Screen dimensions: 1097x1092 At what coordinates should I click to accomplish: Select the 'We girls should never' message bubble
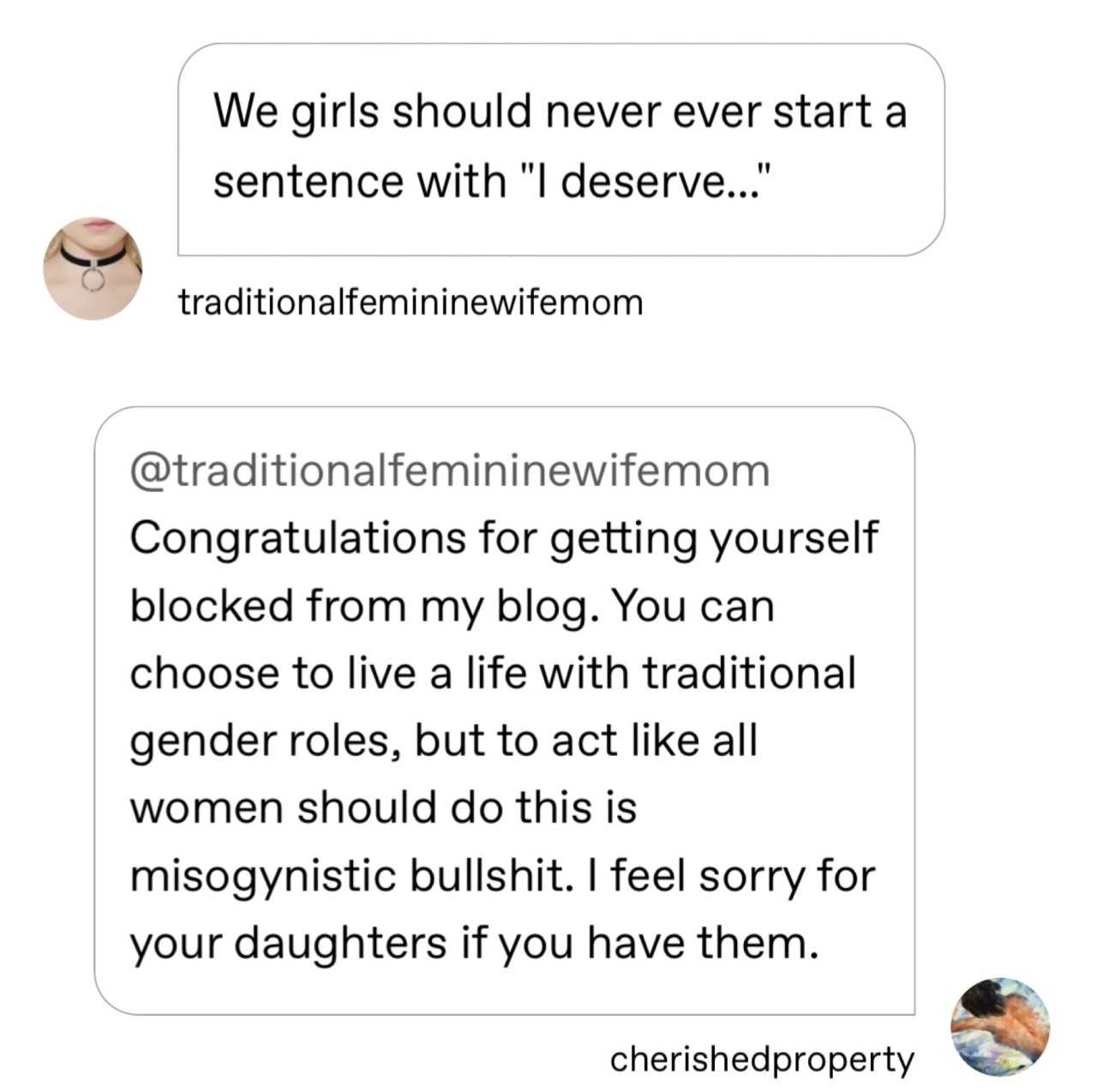pyautogui.click(x=561, y=149)
